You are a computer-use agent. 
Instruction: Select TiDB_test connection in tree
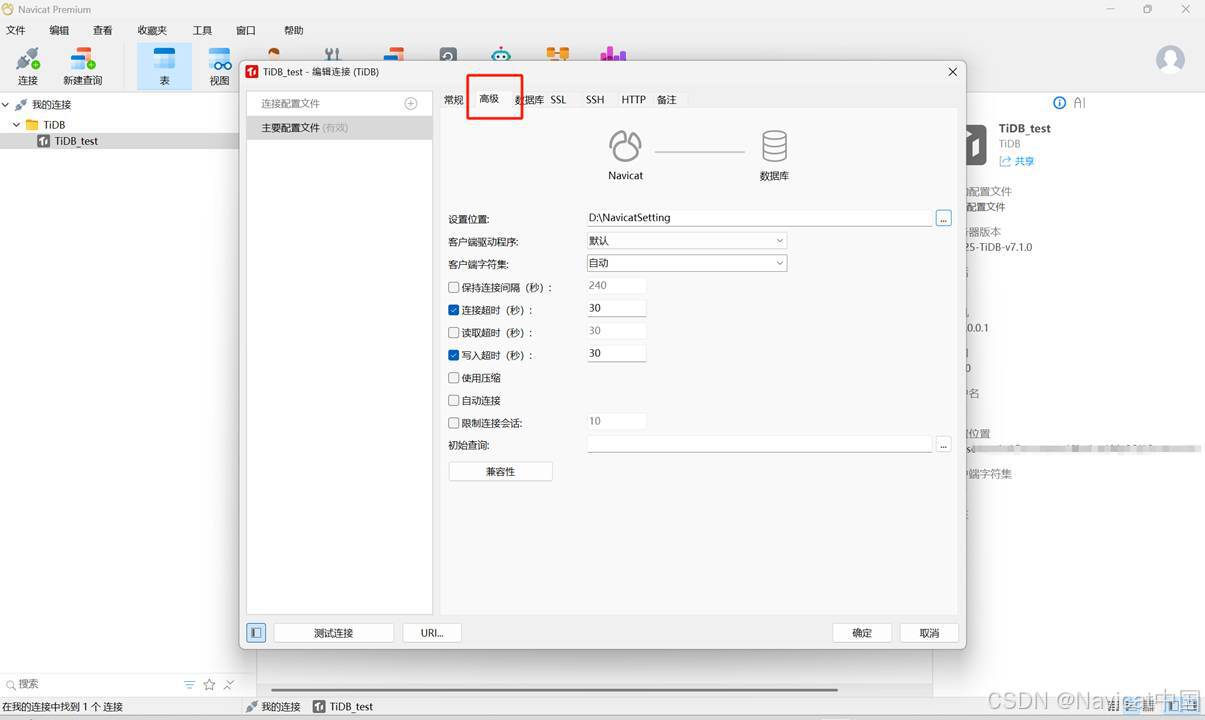coord(76,141)
